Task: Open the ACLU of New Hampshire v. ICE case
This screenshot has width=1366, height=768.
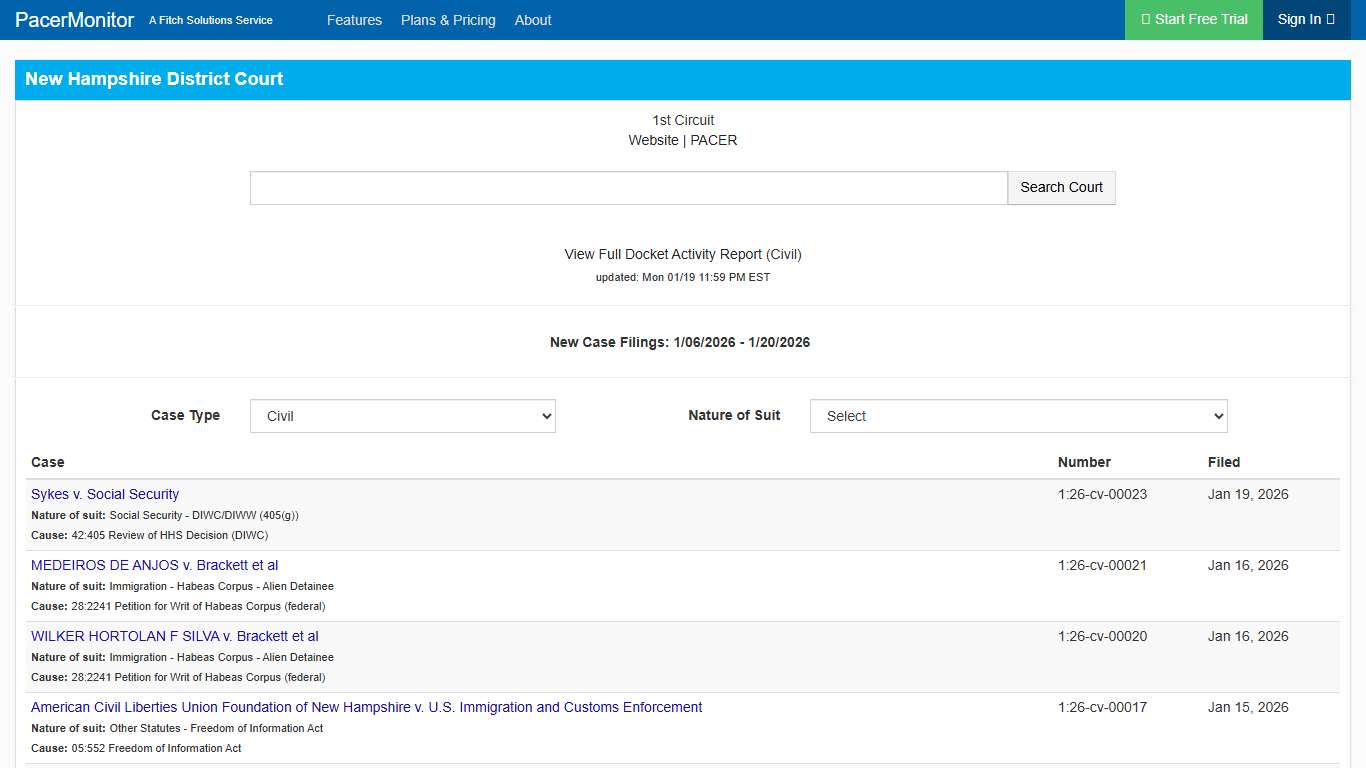Action: [366, 707]
